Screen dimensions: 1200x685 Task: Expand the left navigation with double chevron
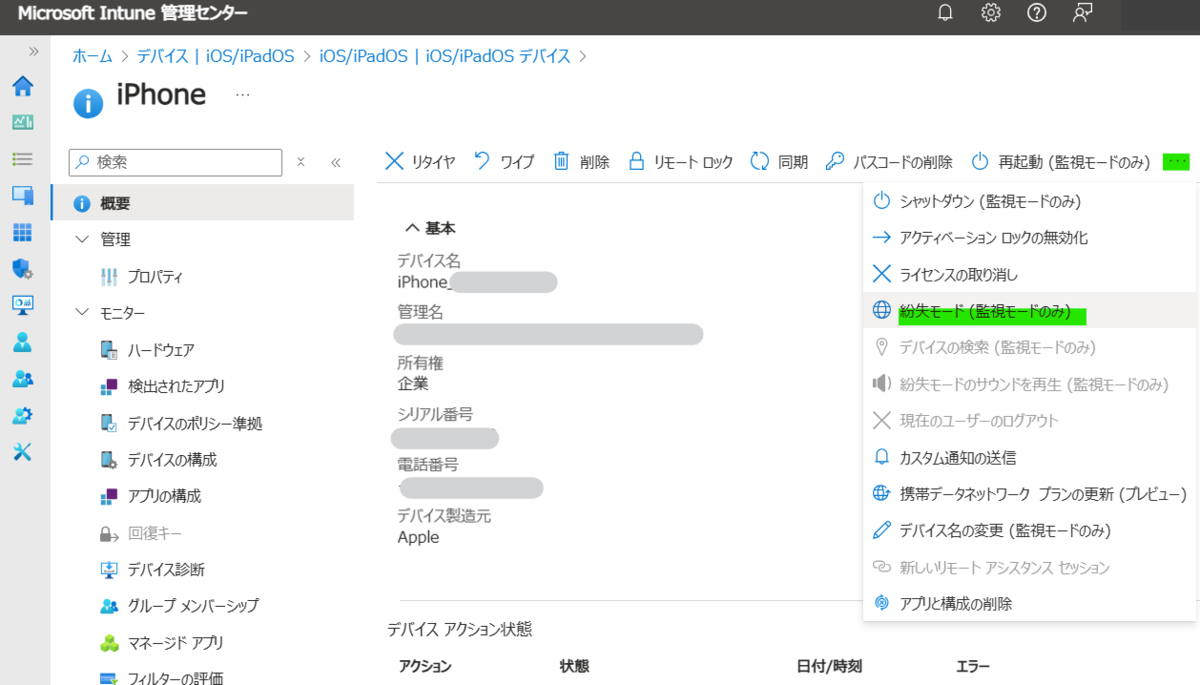tap(33, 51)
